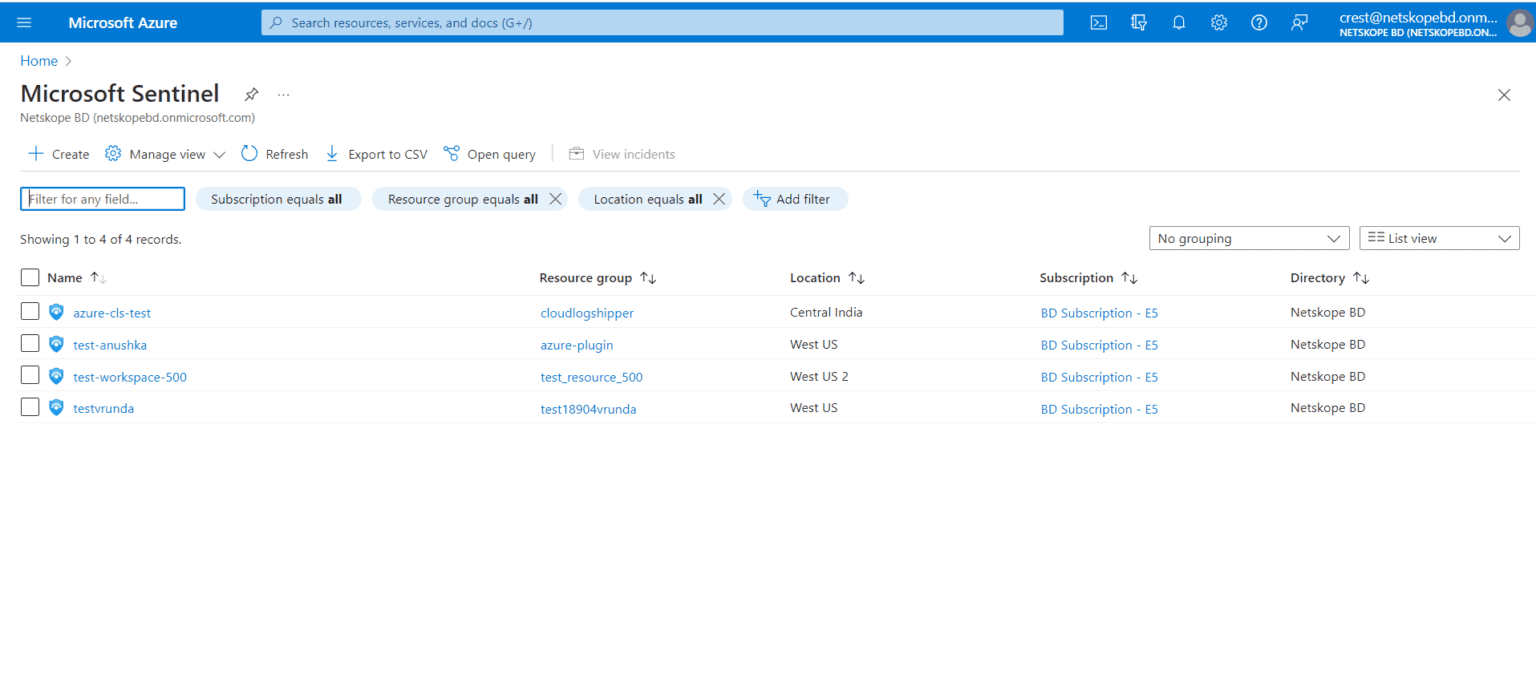Open the directory and subscription filter
Viewport: 1536px width, 679px height.
point(1139,22)
